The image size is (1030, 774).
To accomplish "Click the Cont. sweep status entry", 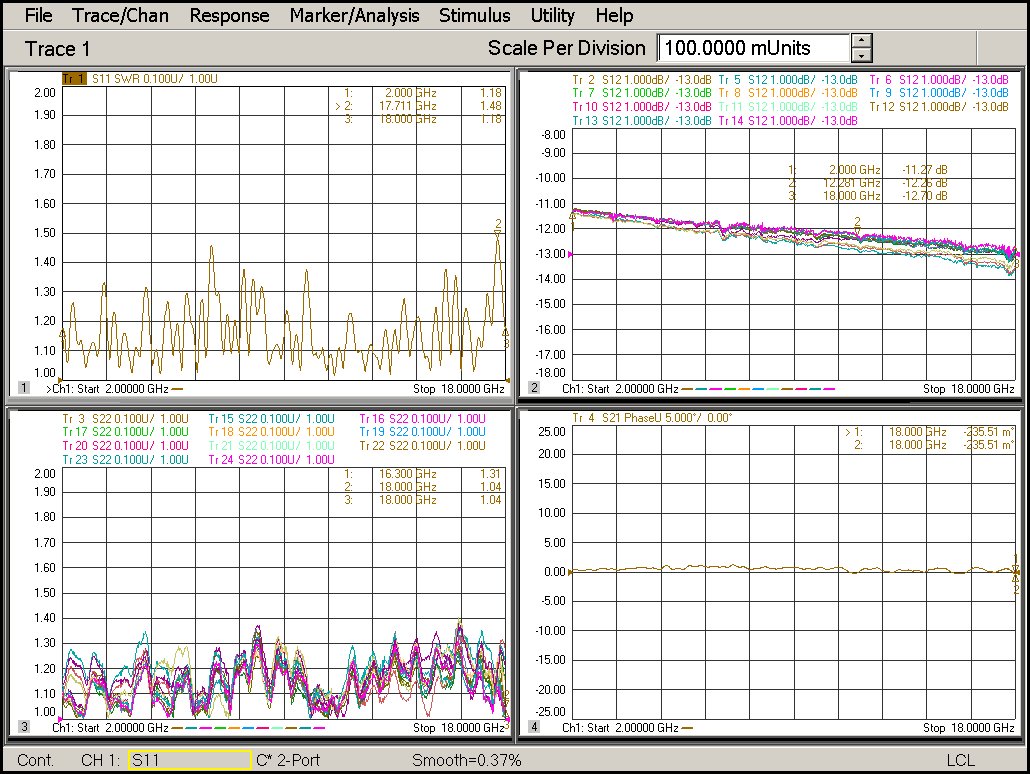I will pyautogui.click(x=35, y=760).
